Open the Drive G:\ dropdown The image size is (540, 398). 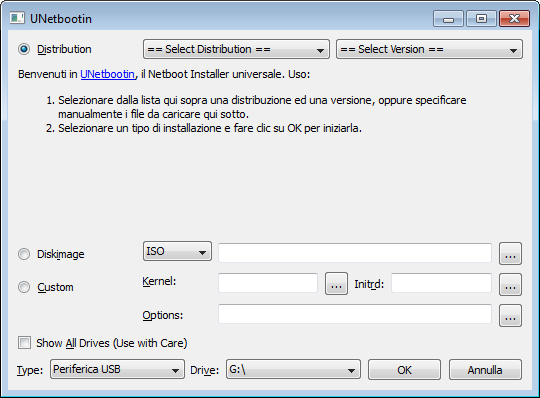293,369
